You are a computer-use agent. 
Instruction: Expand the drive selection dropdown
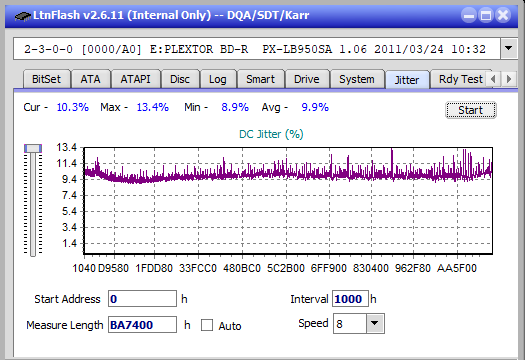[x=509, y=49]
